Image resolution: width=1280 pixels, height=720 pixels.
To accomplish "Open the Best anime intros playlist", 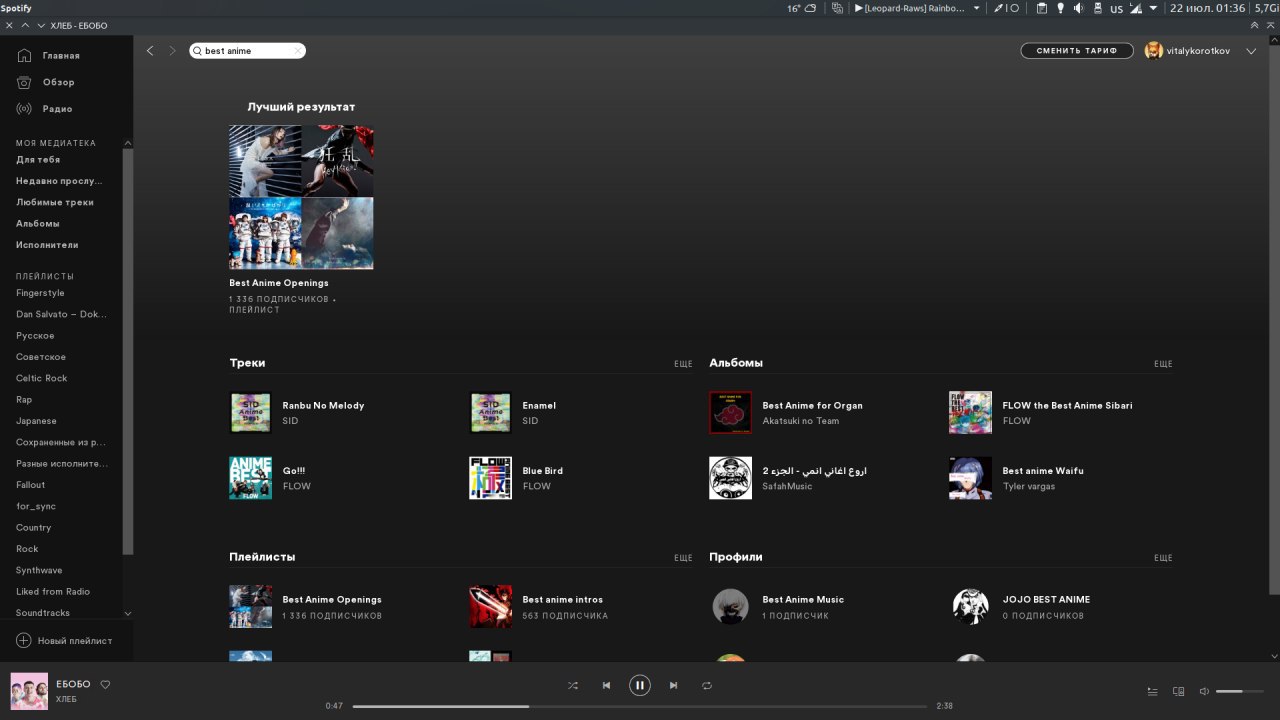I will click(x=562, y=600).
